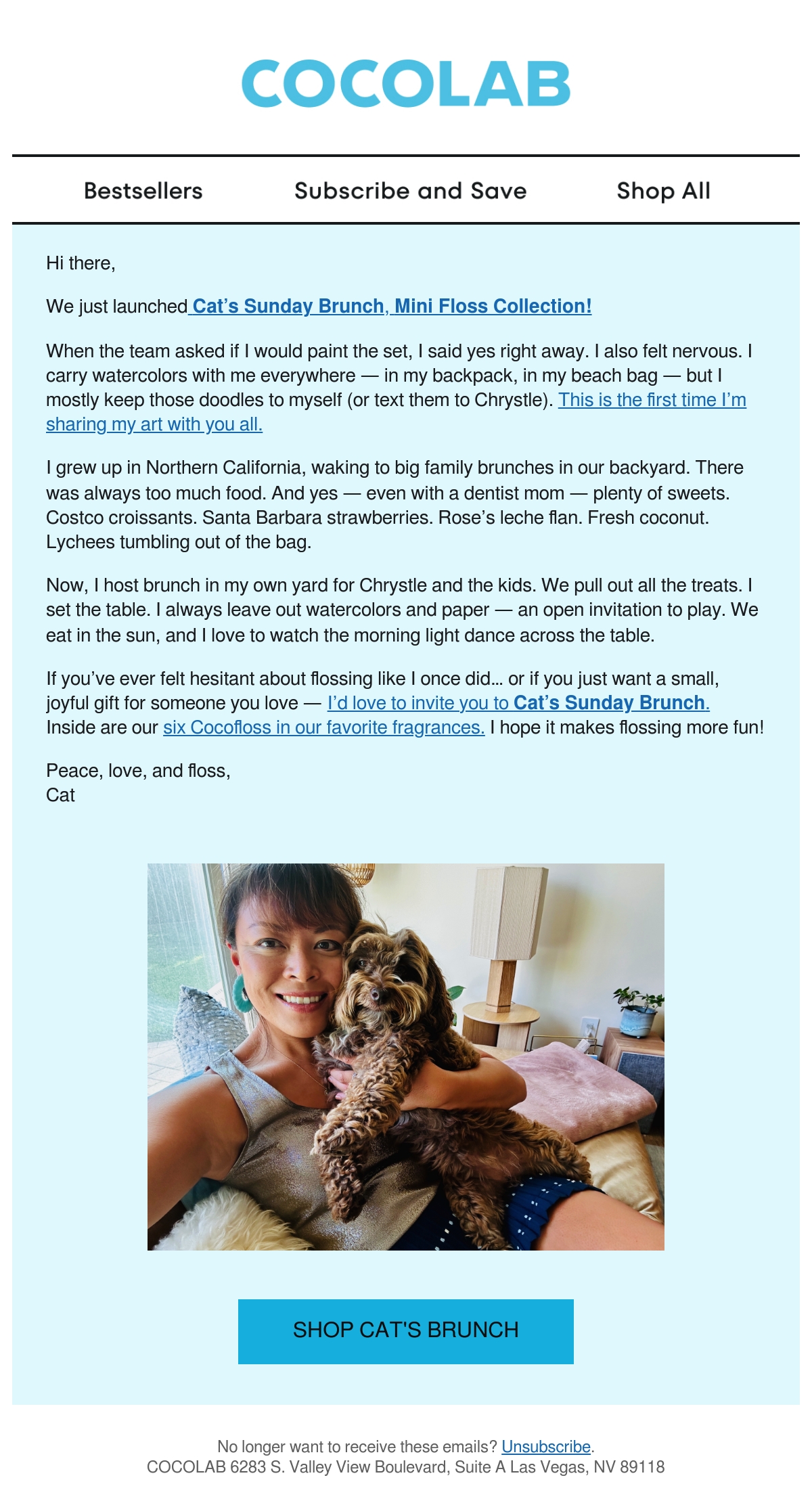The height and width of the screenshot is (1505, 812).
Task: Click 'I'd love to invite you' link
Action: [x=518, y=703]
